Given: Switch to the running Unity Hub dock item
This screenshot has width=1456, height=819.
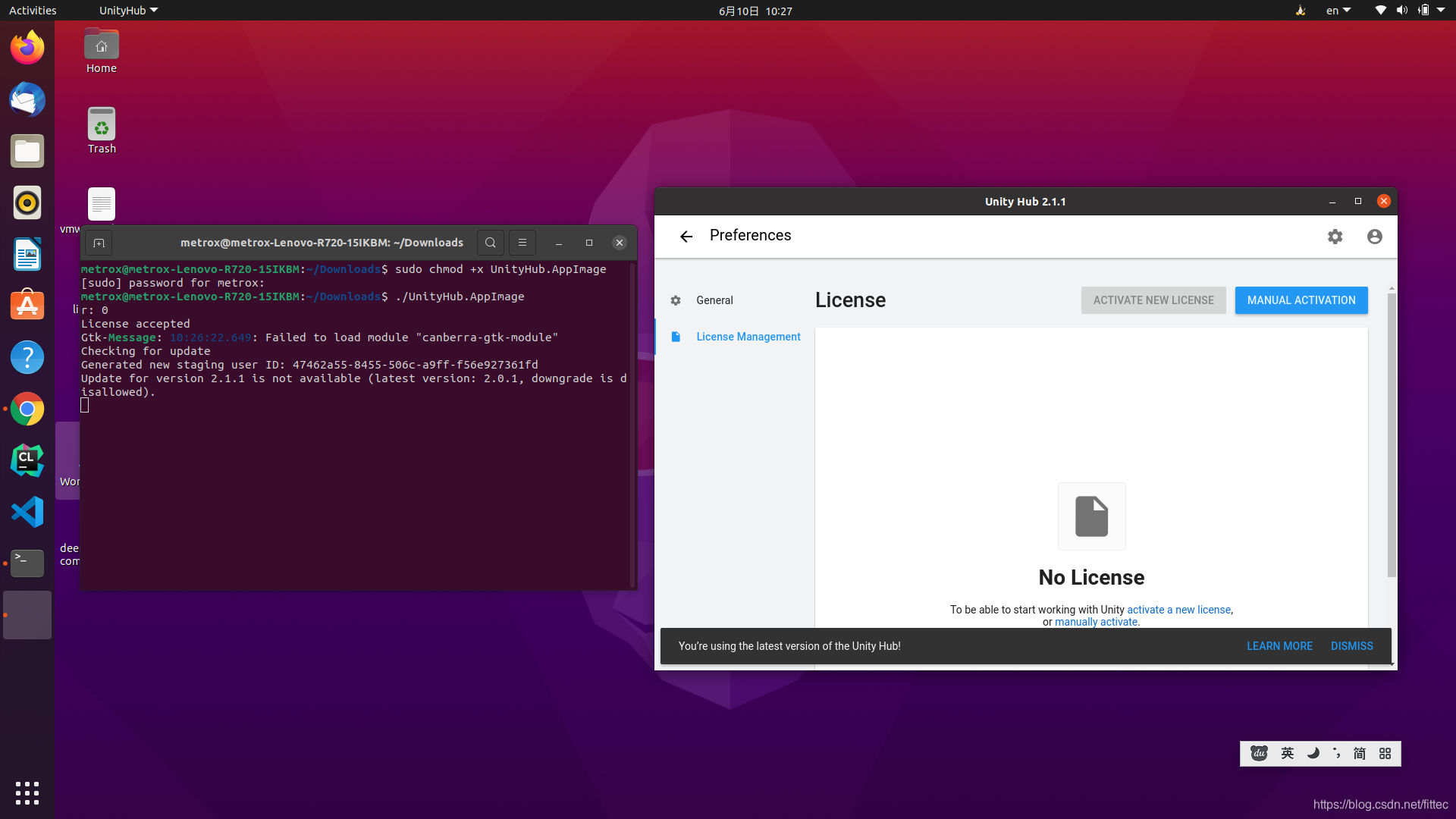Looking at the screenshot, I should [27, 615].
